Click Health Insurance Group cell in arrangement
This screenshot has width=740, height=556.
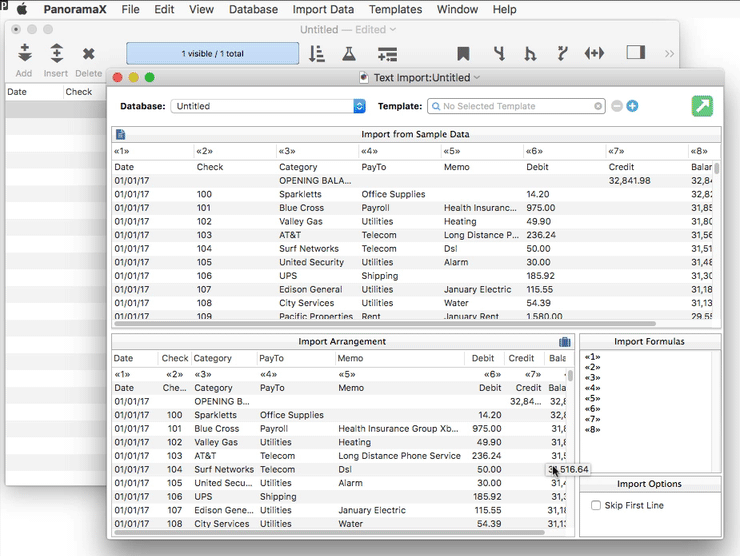[398, 429]
